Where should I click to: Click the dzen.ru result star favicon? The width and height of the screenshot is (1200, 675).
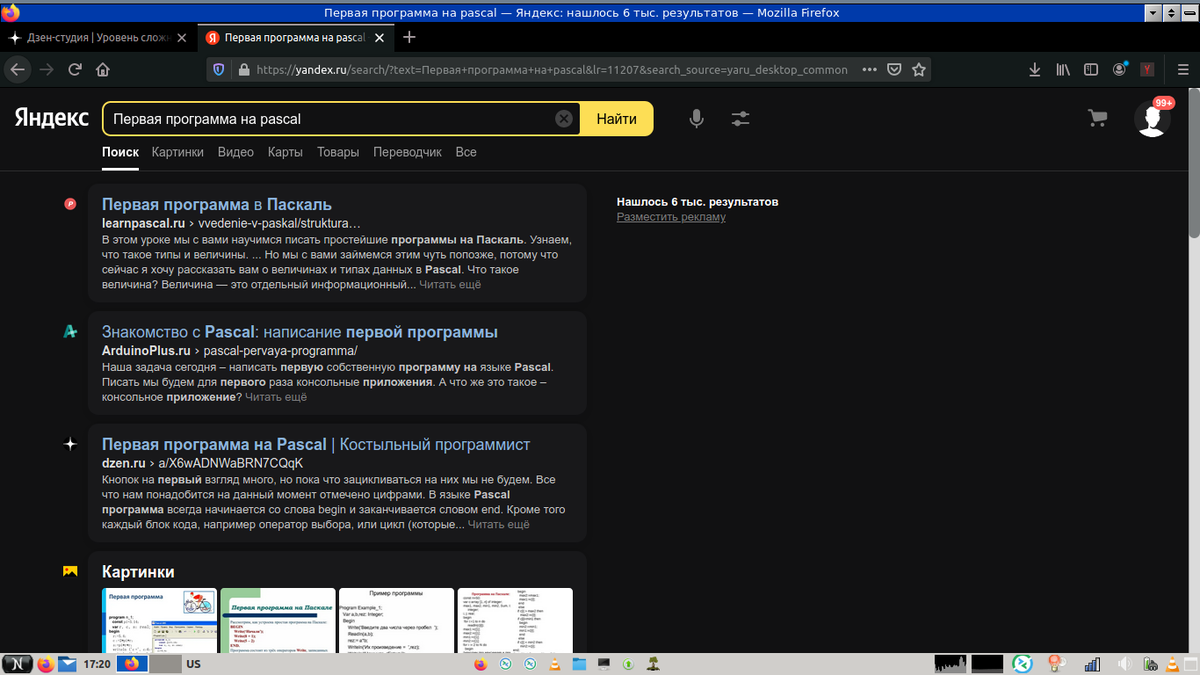(x=70, y=444)
